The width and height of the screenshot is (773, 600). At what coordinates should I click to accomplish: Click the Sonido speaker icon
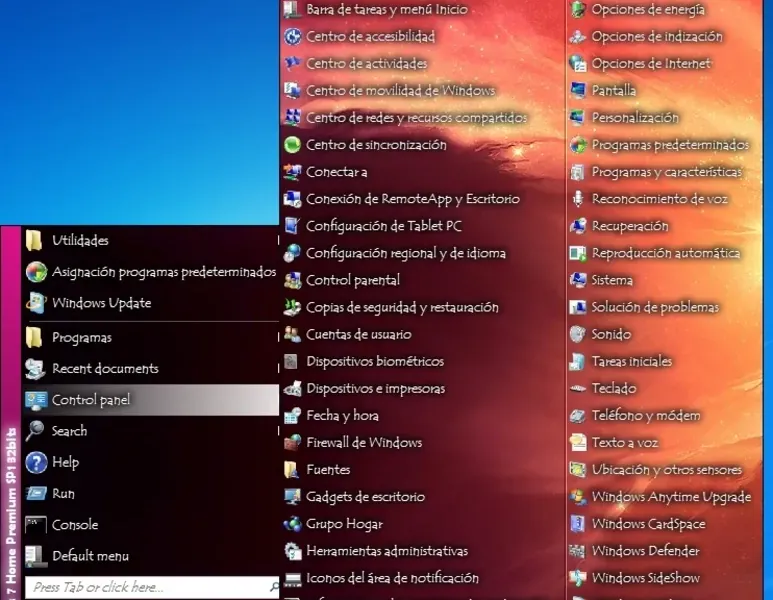(x=578, y=334)
